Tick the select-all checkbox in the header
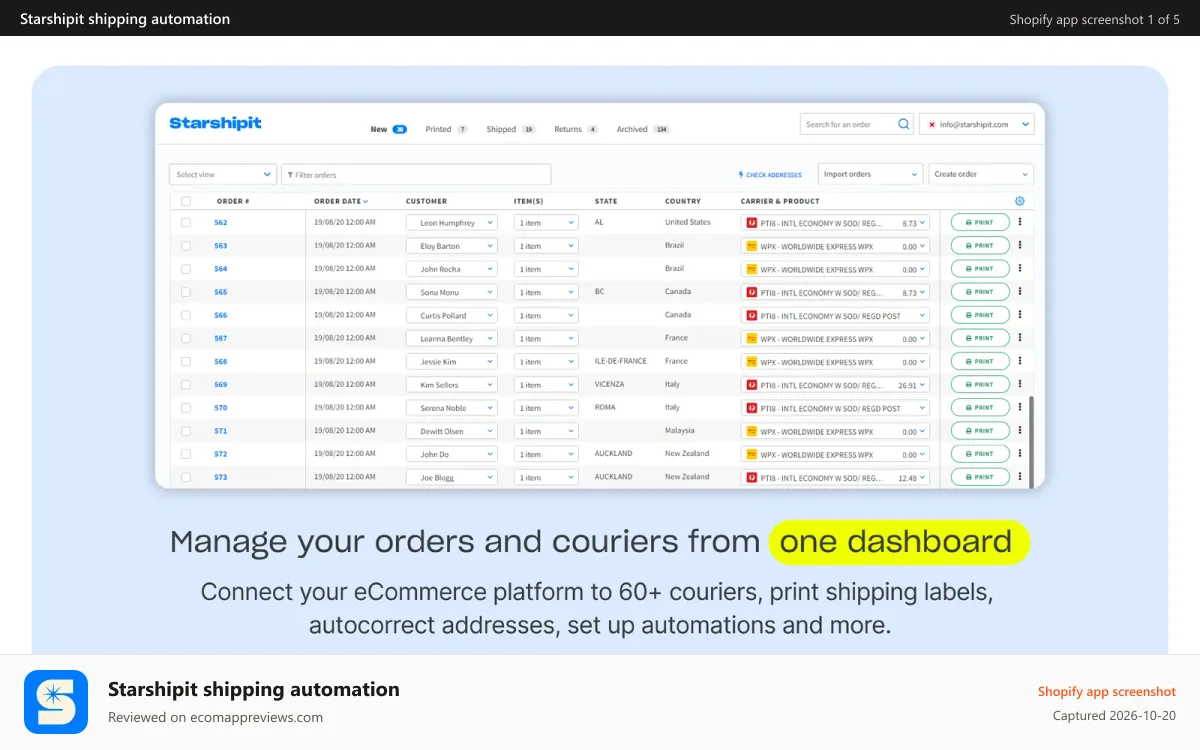This screenshot has width=1200, height=750. [186, 201]
